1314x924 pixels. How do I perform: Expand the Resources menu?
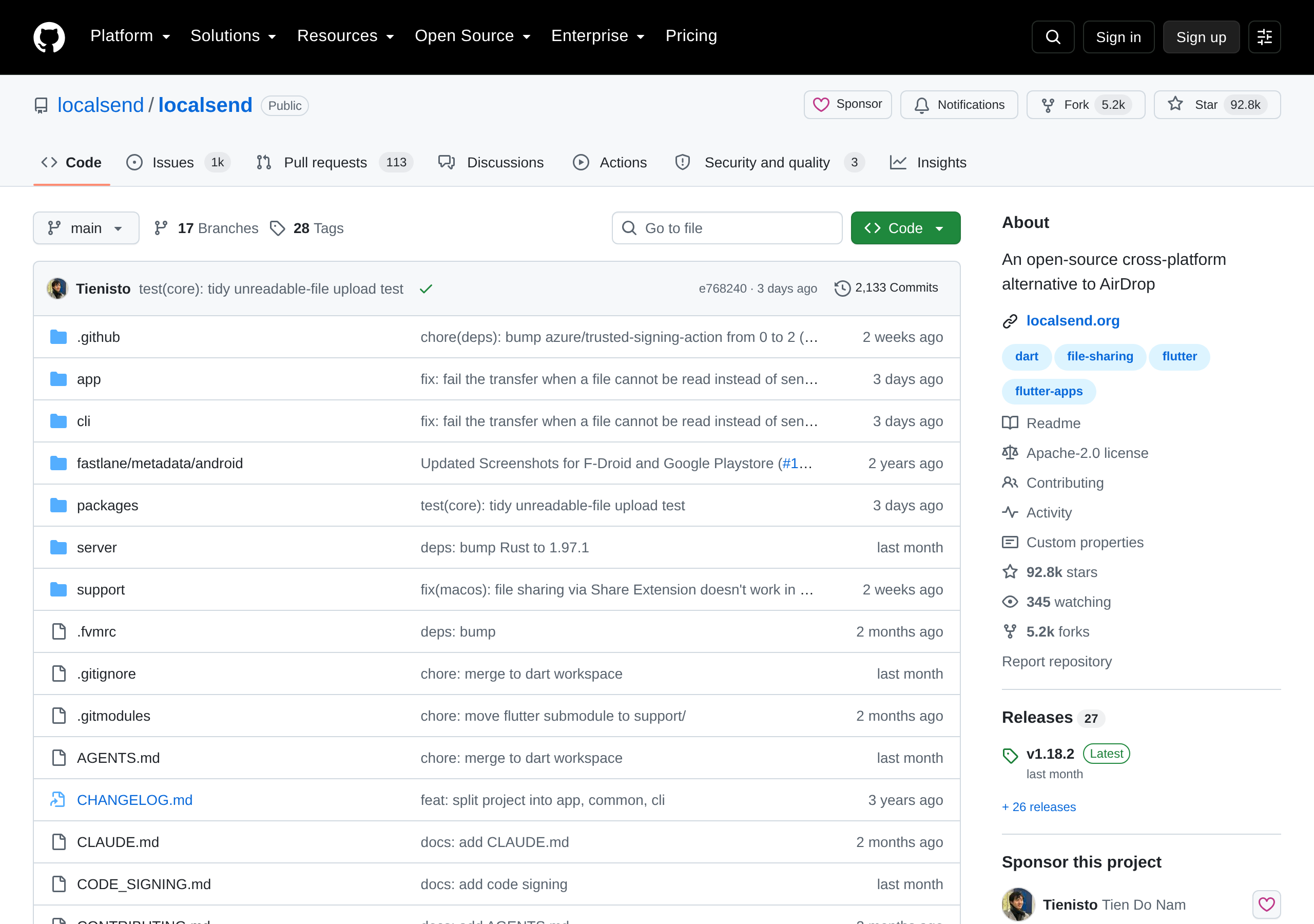point(345,36)
